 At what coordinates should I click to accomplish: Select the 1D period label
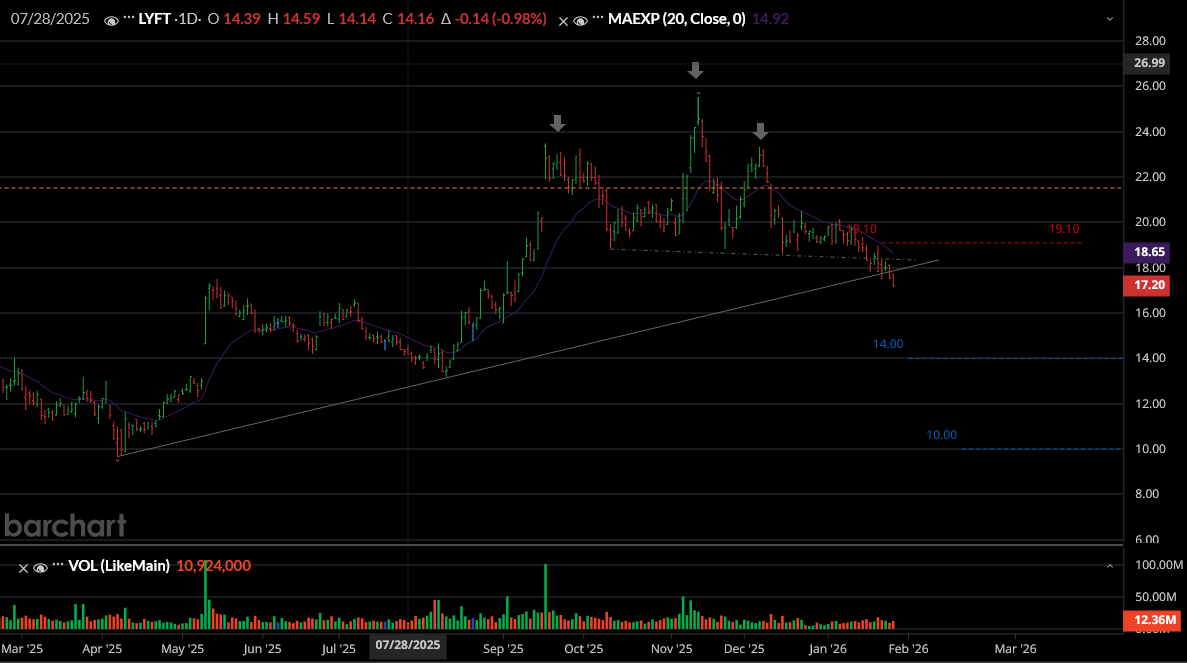(187, 19)
